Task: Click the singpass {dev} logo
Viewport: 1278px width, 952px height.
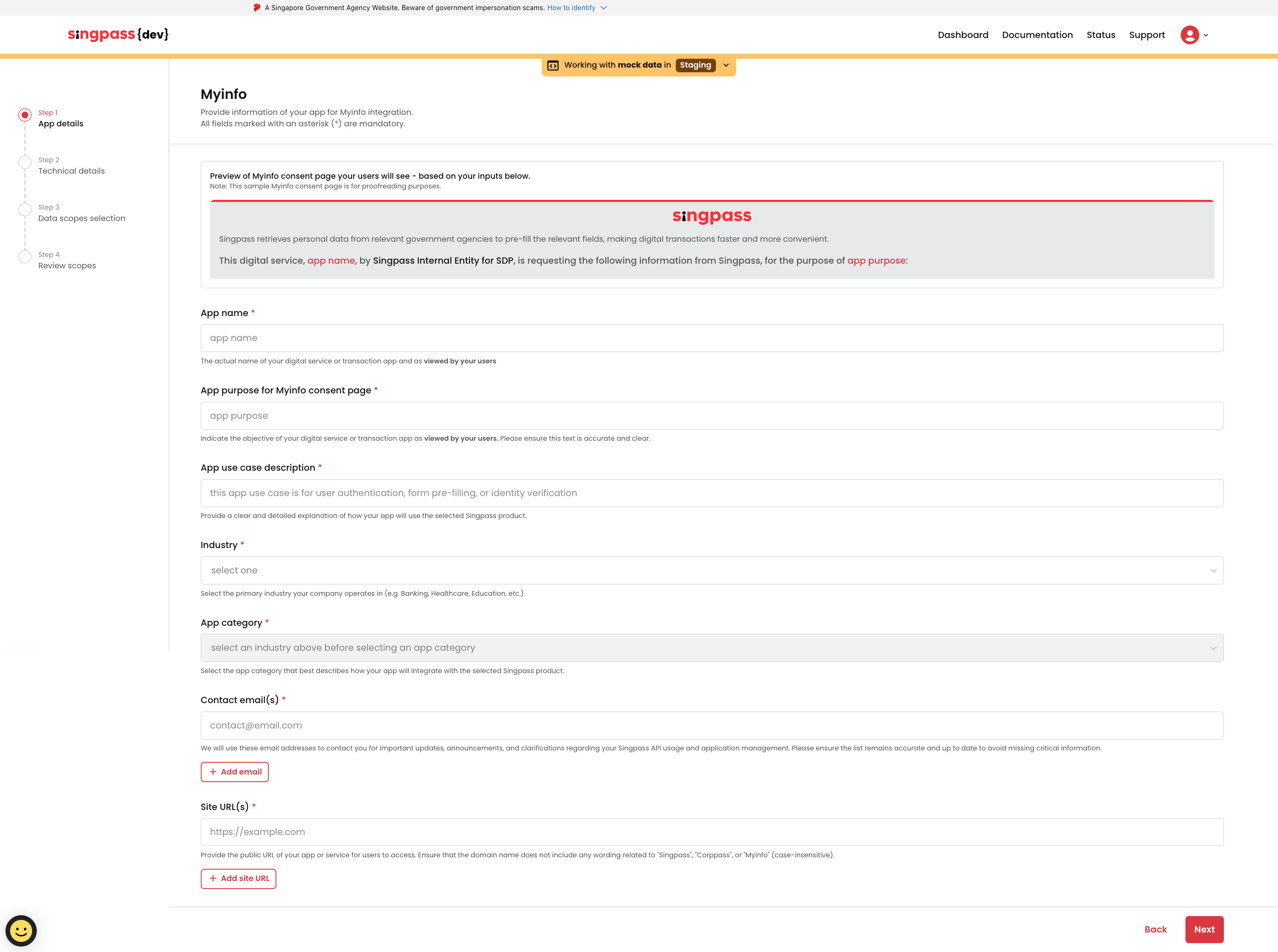Action: point(118,35)
